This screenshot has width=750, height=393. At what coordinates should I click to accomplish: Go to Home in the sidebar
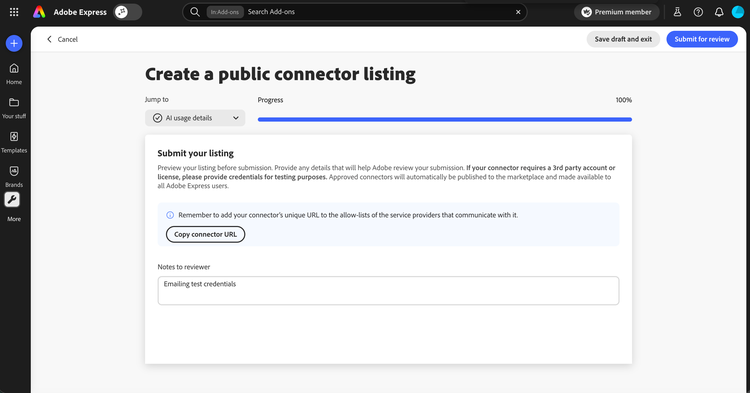pos(14,74)
